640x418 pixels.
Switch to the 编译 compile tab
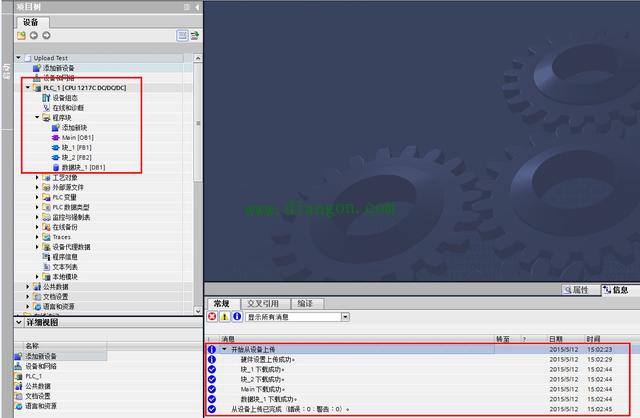coord(305,303)
